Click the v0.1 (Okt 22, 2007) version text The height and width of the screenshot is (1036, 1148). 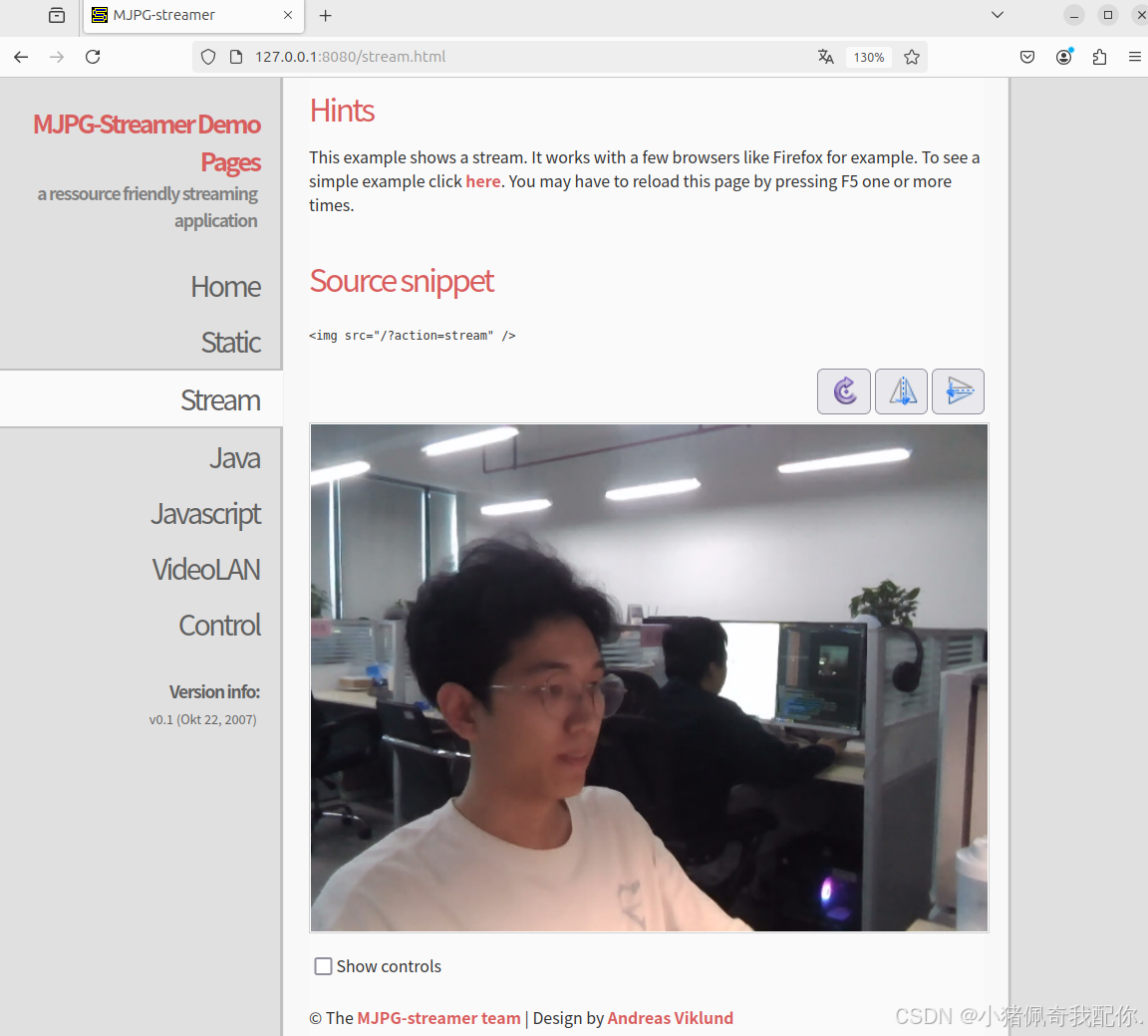coord(203,720)
